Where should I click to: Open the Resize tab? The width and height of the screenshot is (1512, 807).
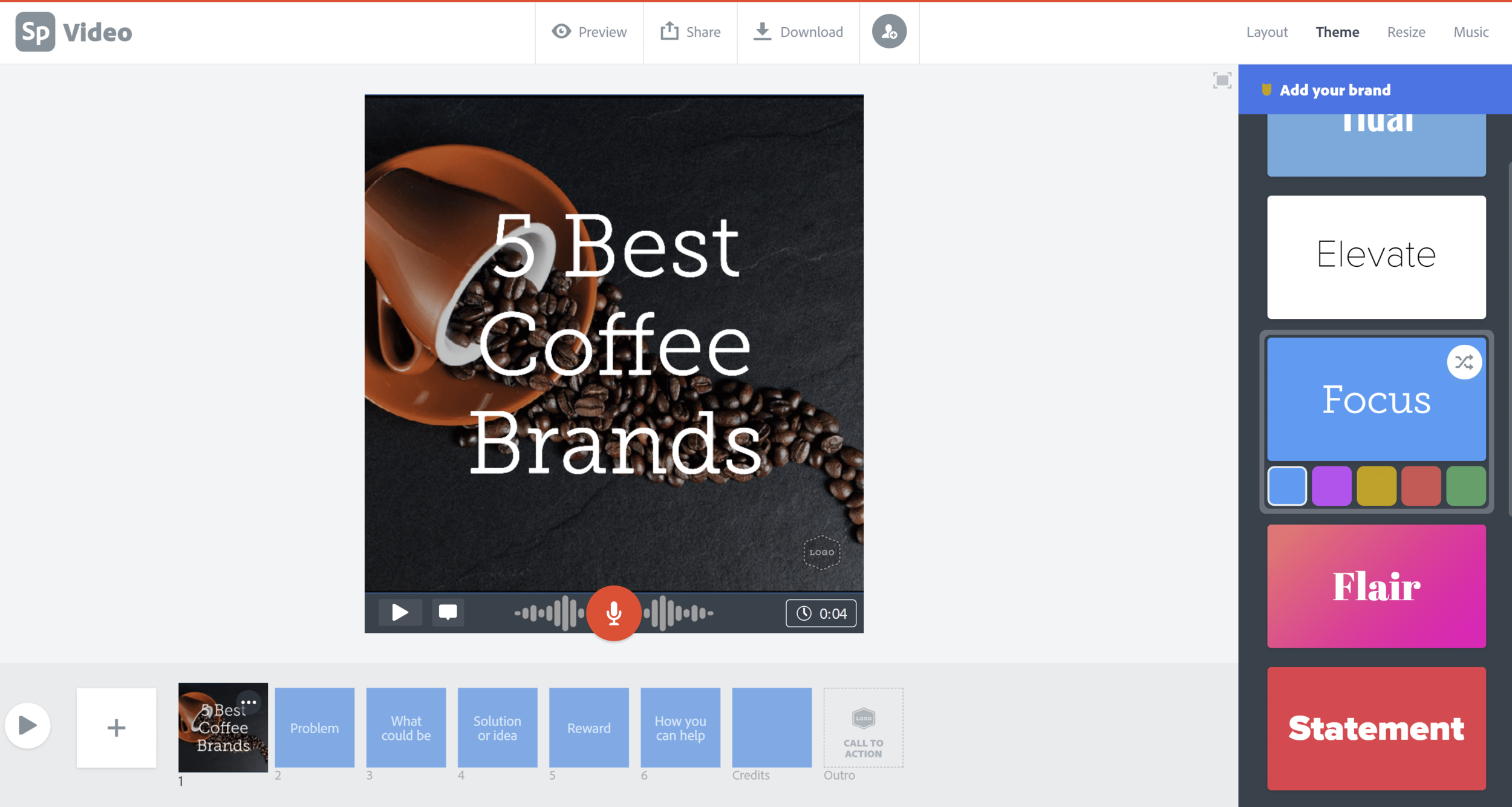[x=1406, y=32]
